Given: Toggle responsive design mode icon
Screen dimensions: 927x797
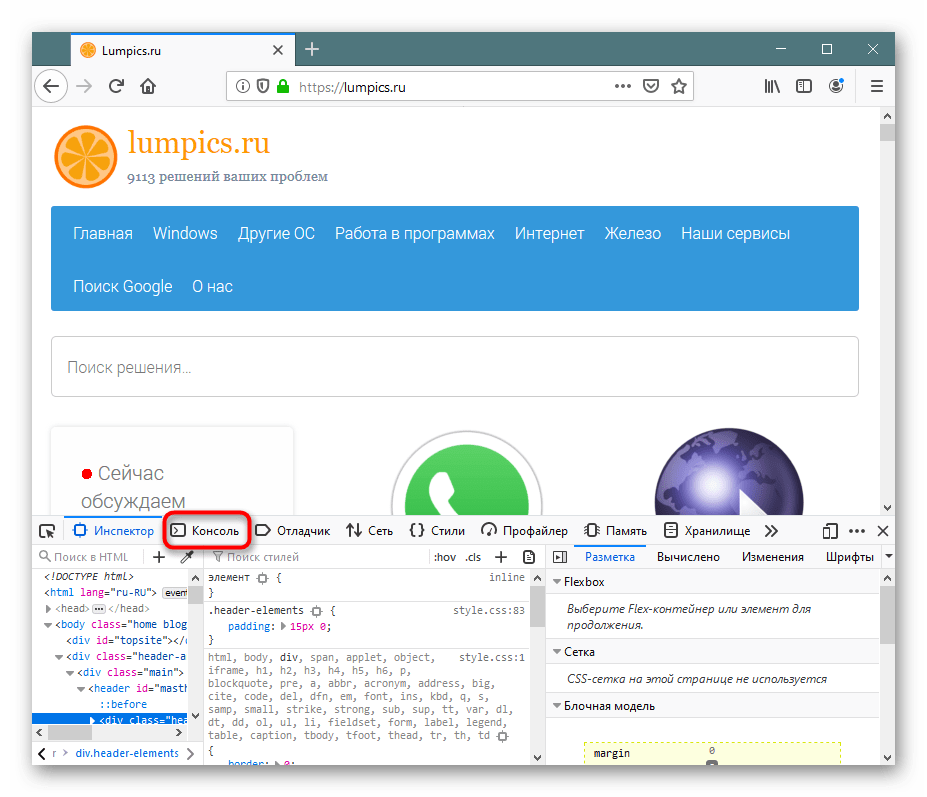Looking at the screenshot, I should click(x=829, y=531).
